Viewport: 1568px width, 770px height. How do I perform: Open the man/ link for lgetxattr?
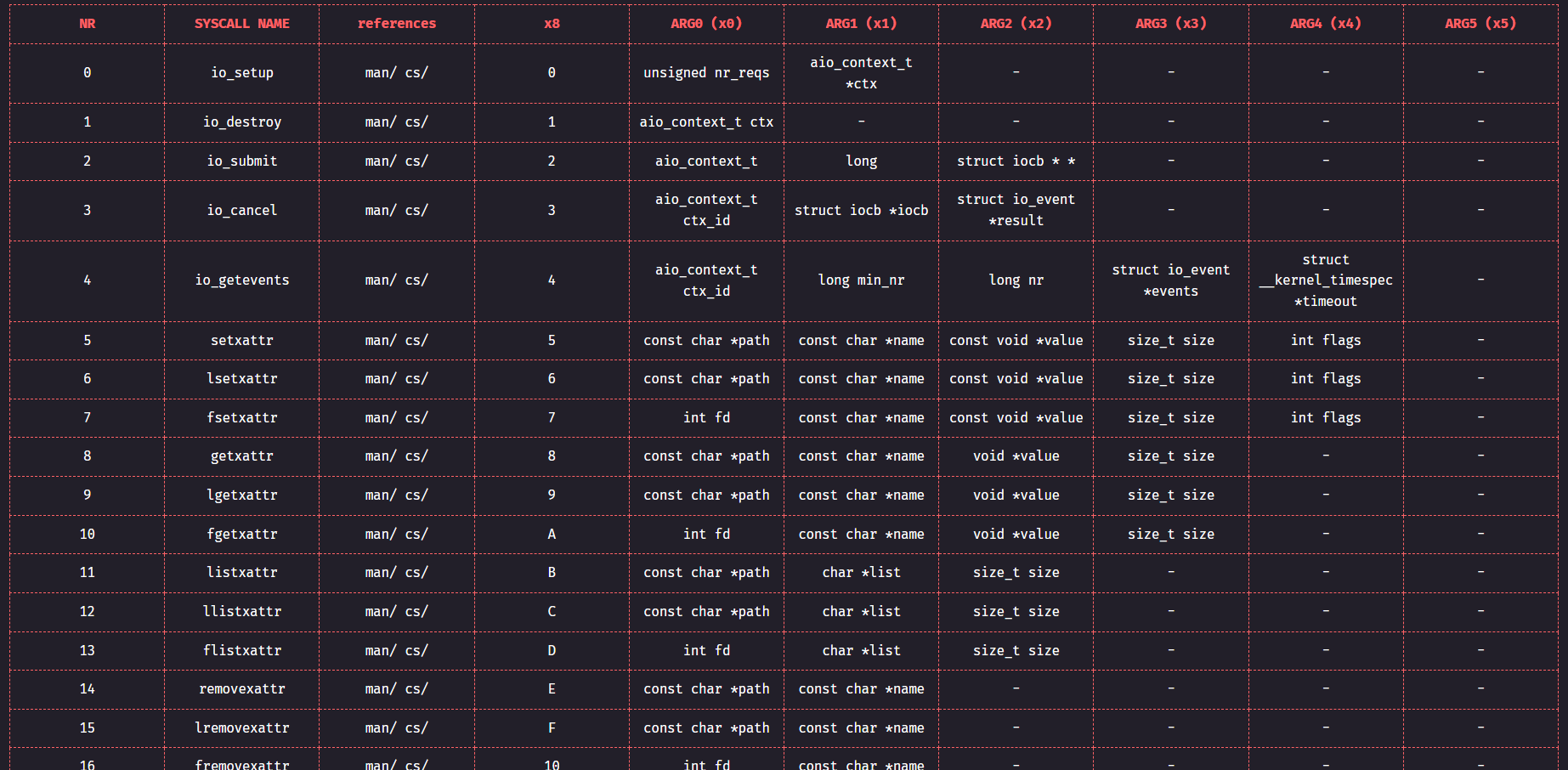click(381, 495)
